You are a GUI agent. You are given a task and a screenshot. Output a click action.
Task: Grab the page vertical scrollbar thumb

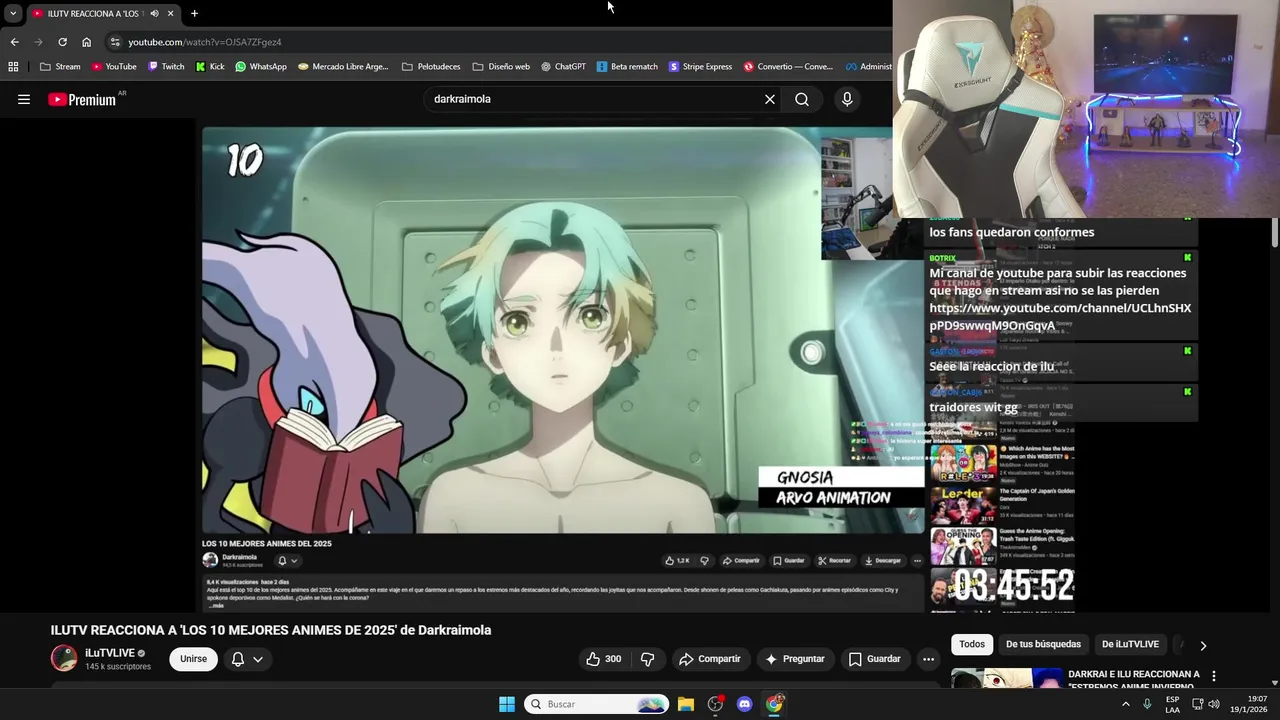click(1275, 231)
